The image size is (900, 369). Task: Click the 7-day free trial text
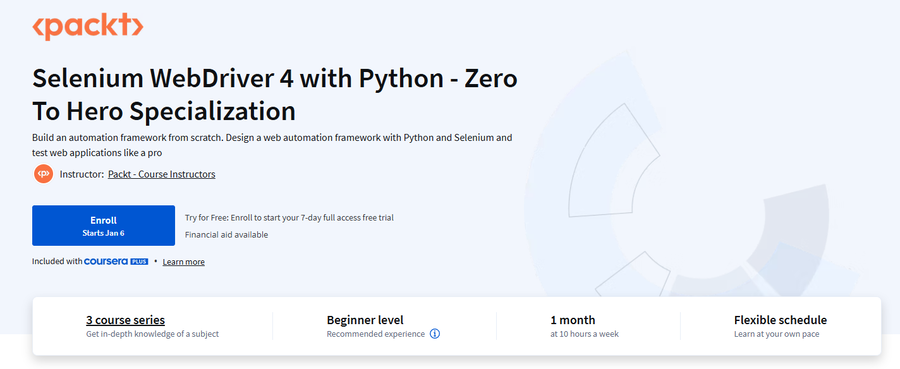click(289, 218)
